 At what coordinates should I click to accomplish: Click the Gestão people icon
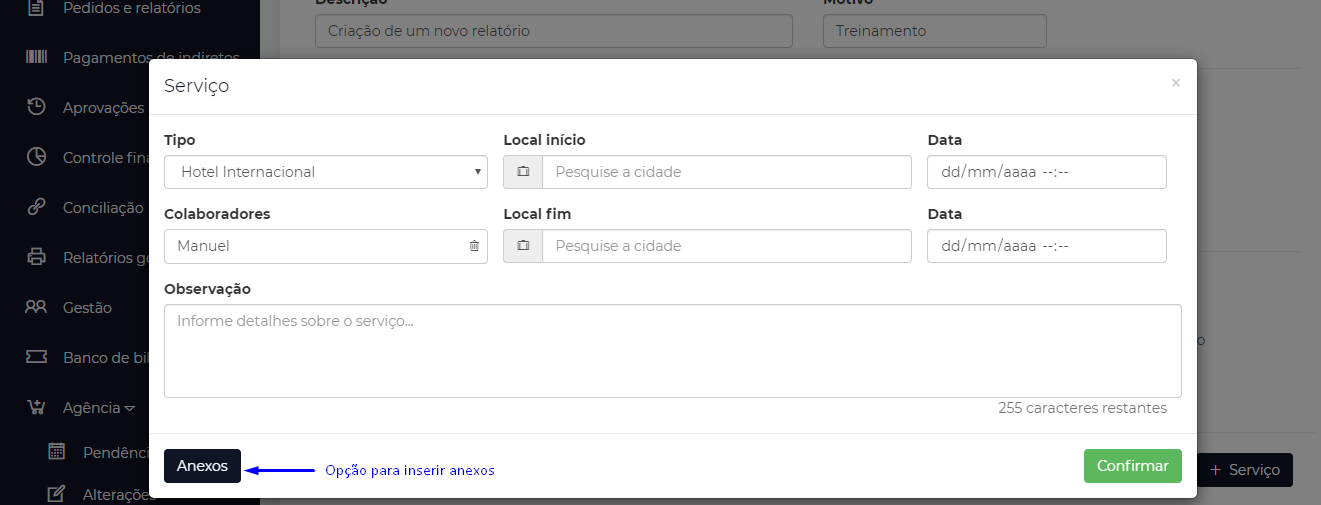pyautogui.click(x=36, y=307)
